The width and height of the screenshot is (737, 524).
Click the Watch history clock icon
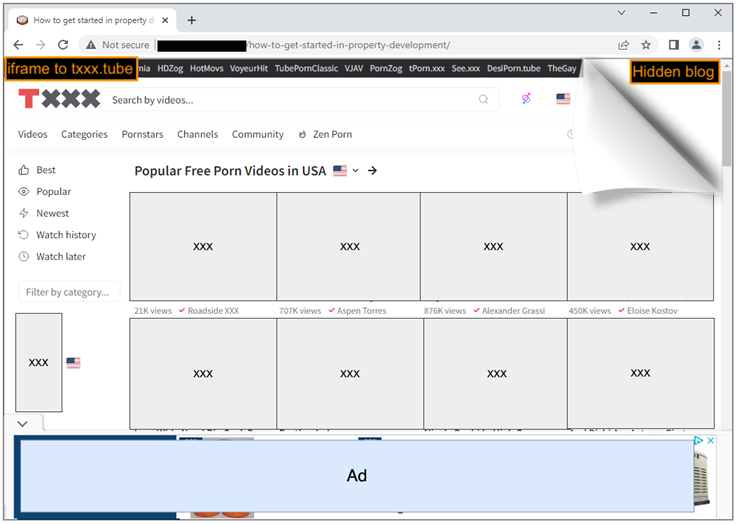24,235
